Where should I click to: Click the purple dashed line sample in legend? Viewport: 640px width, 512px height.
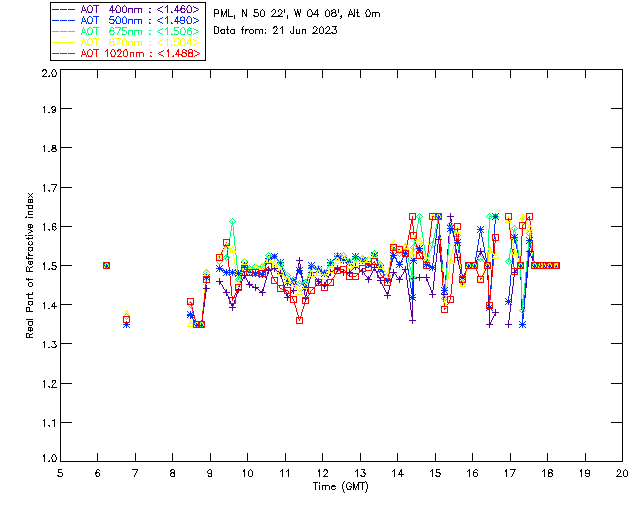64,9
